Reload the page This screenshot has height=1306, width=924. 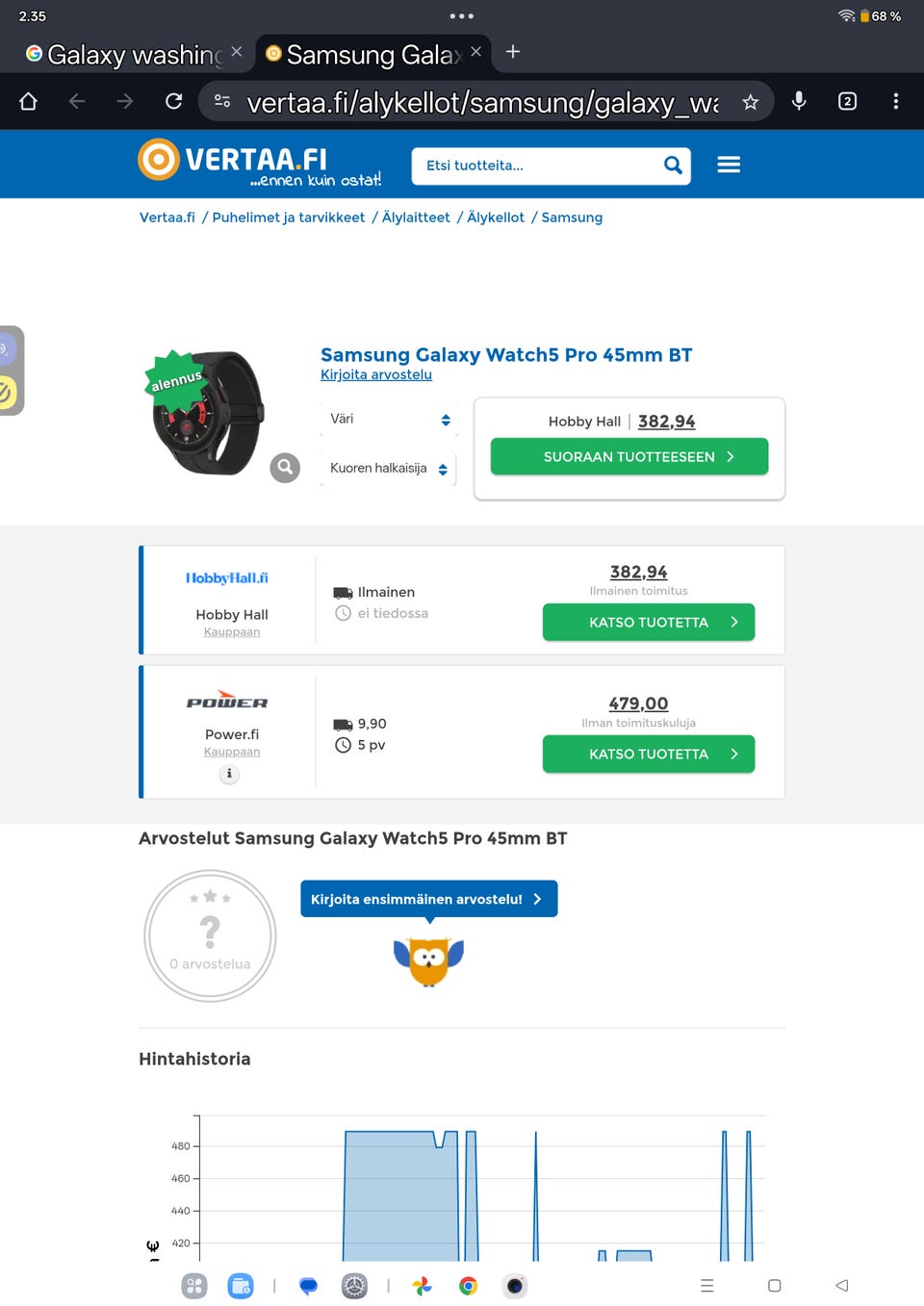(174, 101)
